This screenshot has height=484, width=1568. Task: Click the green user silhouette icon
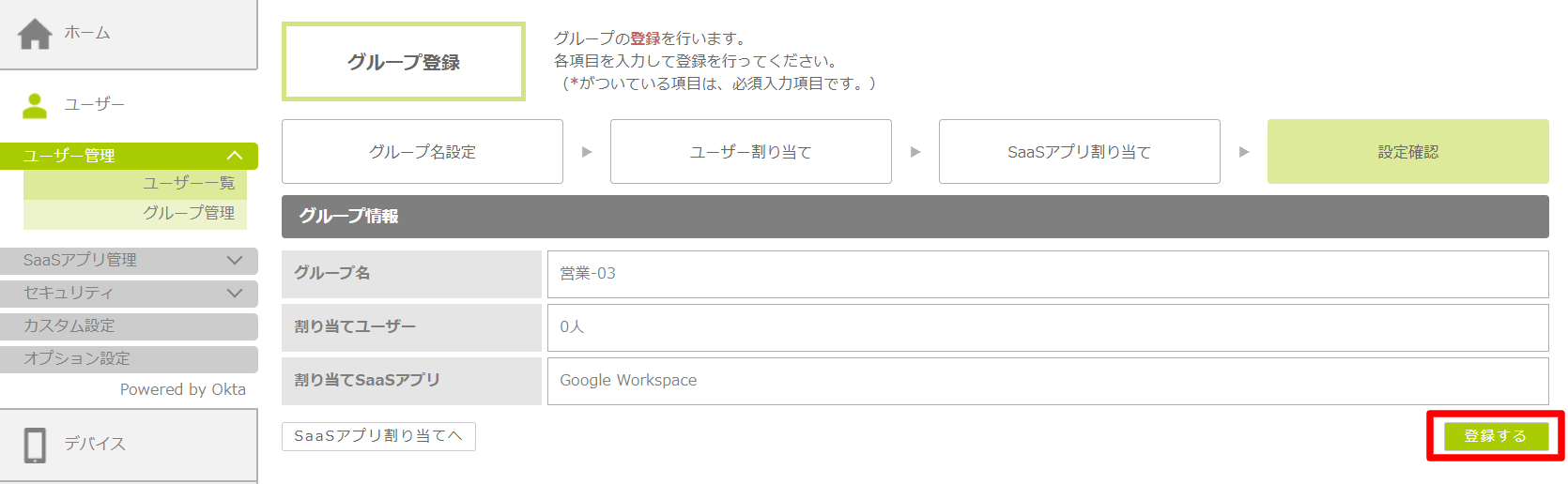pyautogui.click(x=35, y=105)
